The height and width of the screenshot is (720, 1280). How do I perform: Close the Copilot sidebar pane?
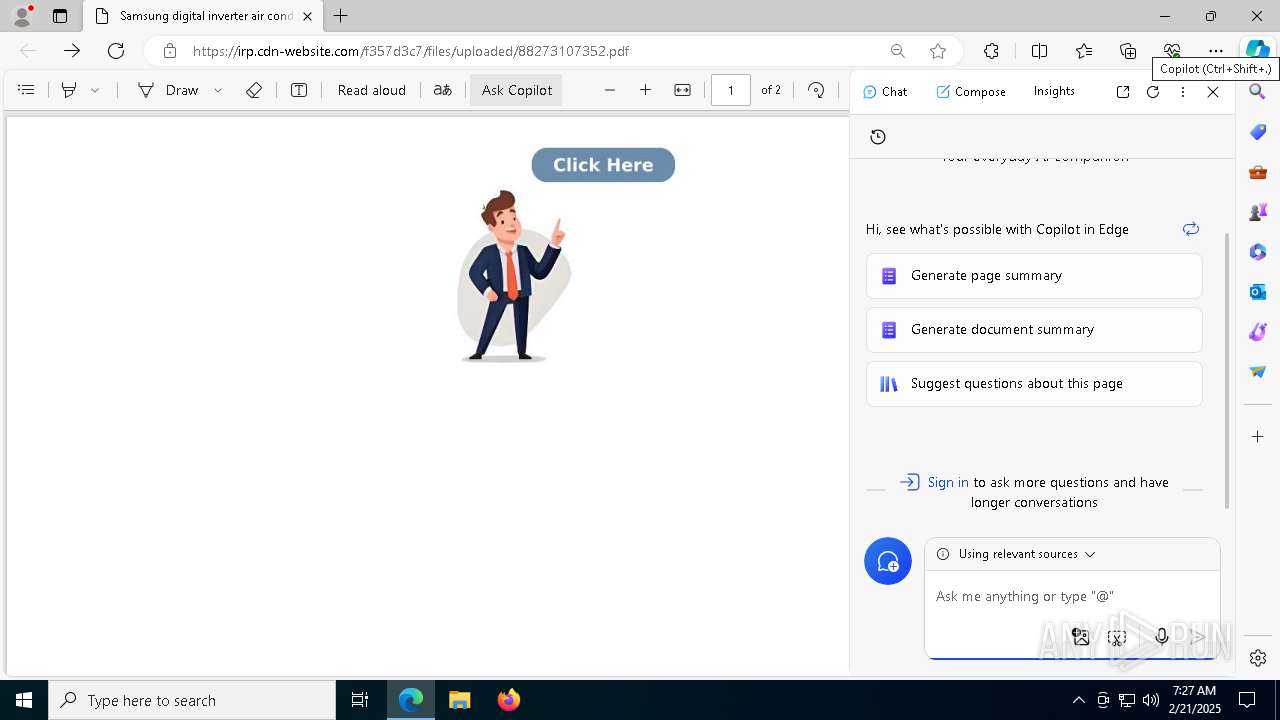point(1213,91)
